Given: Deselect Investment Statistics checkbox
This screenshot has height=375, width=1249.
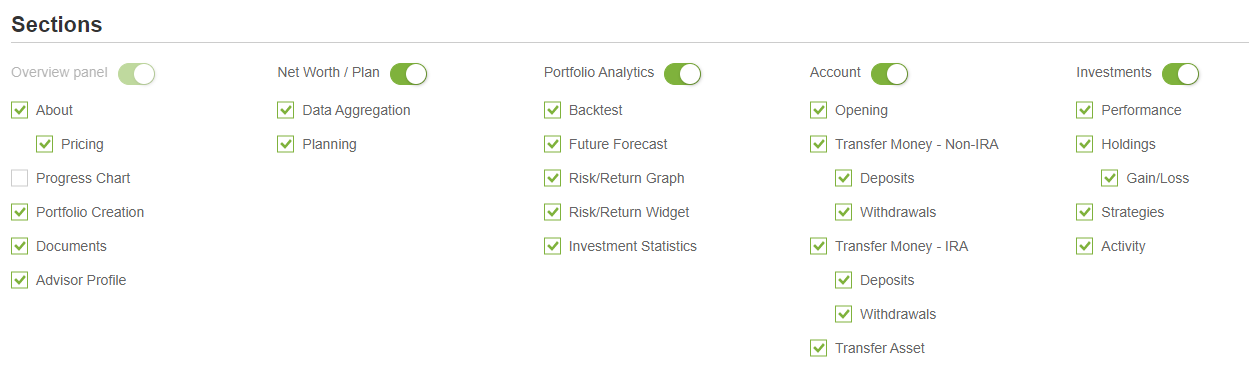Looking at the screenshot, I should click(552, 246).
